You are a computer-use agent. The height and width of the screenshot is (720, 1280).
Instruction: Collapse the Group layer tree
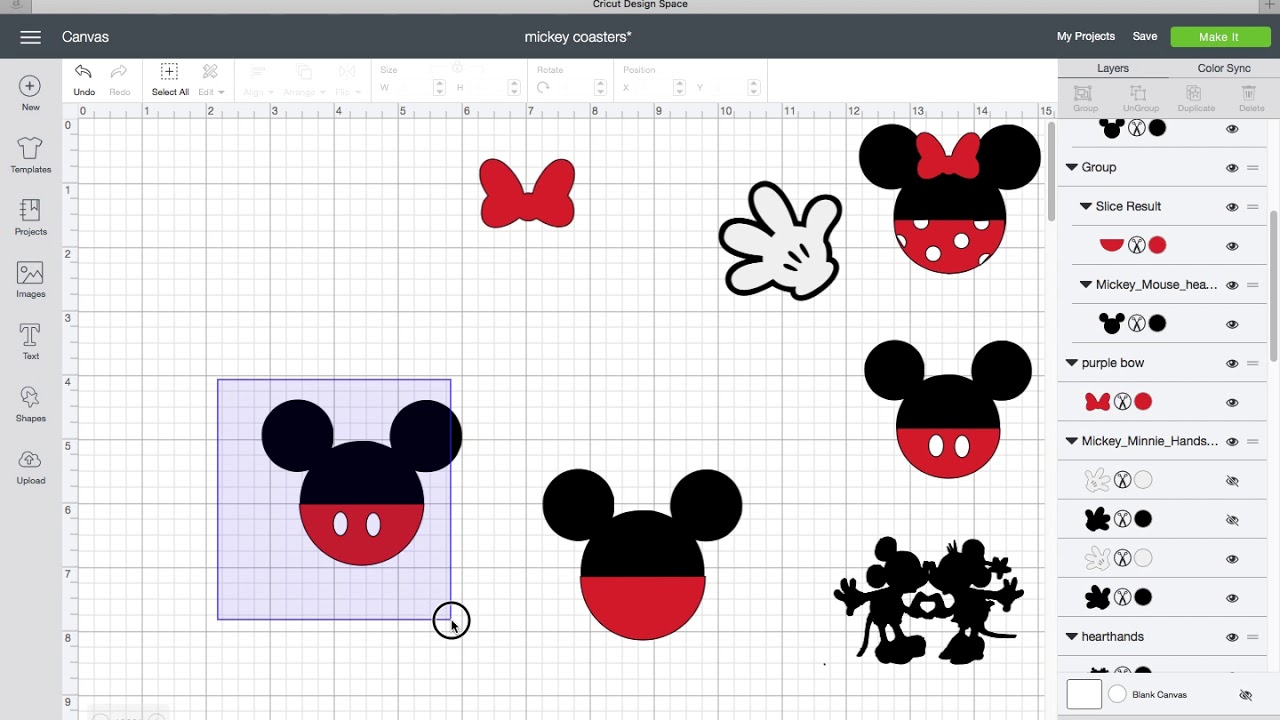(x=1071, y=168)
